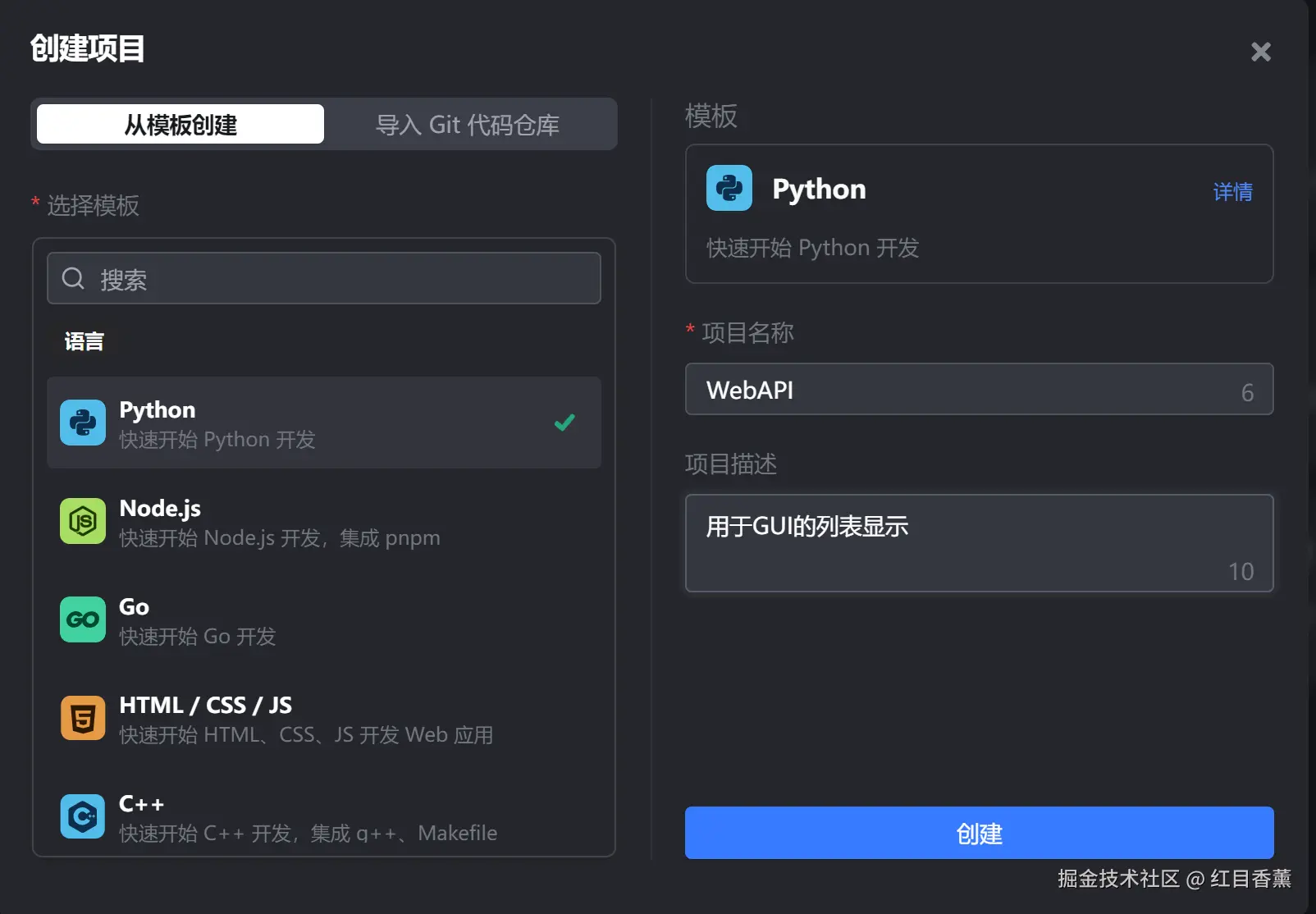Open the 详情 link for Python template

pyautogui.click(x=1232, y=192)
